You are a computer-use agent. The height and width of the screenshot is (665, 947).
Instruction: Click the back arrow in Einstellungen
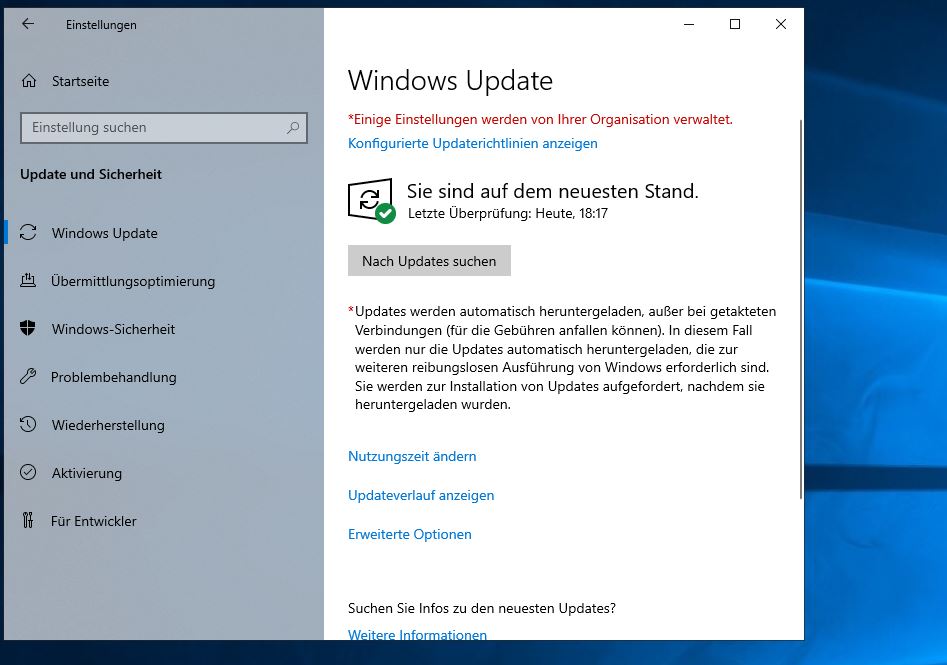point(28,24)
